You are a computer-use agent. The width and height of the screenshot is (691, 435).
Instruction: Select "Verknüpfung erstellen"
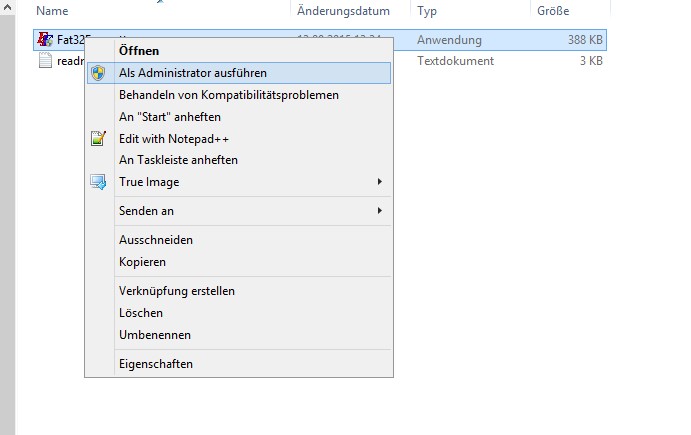[x=176, y=291]
